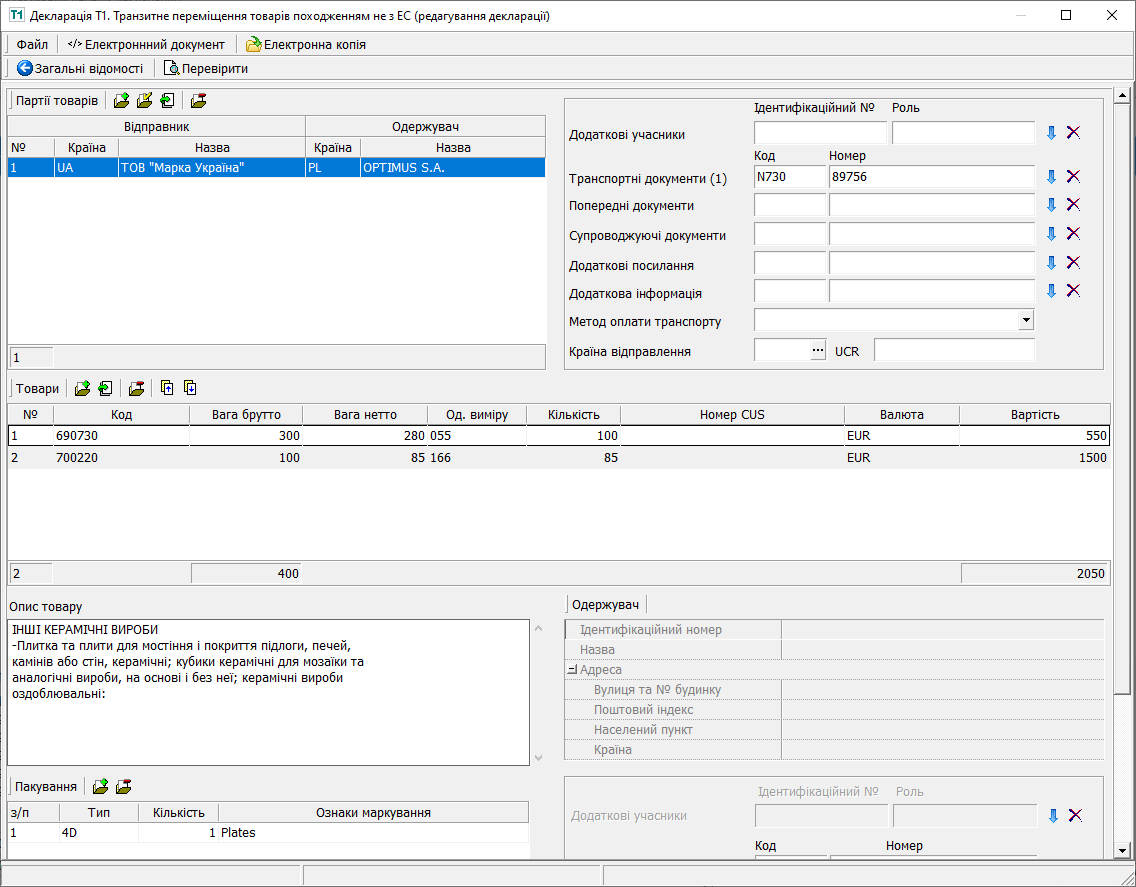This screenshot has height=887, width=1136.
Task: Move the goods item down
Action: pyautogui.click(x=190, y=388)
